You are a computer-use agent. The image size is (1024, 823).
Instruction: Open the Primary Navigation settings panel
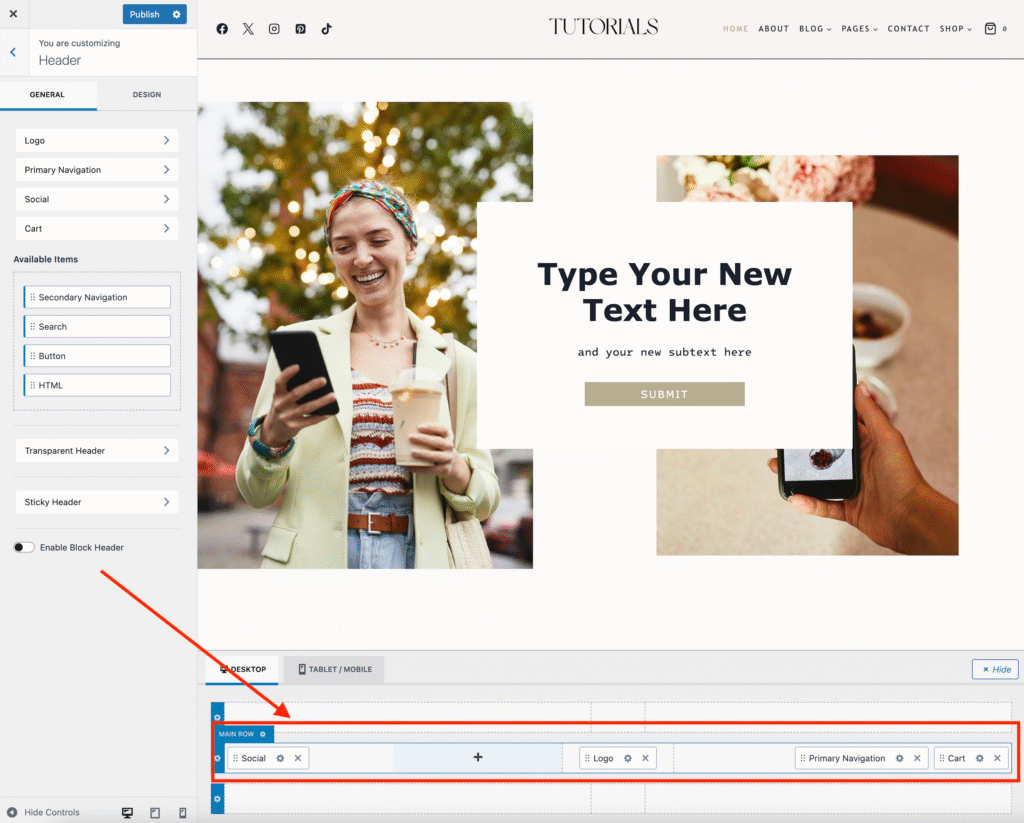[96, 170]
